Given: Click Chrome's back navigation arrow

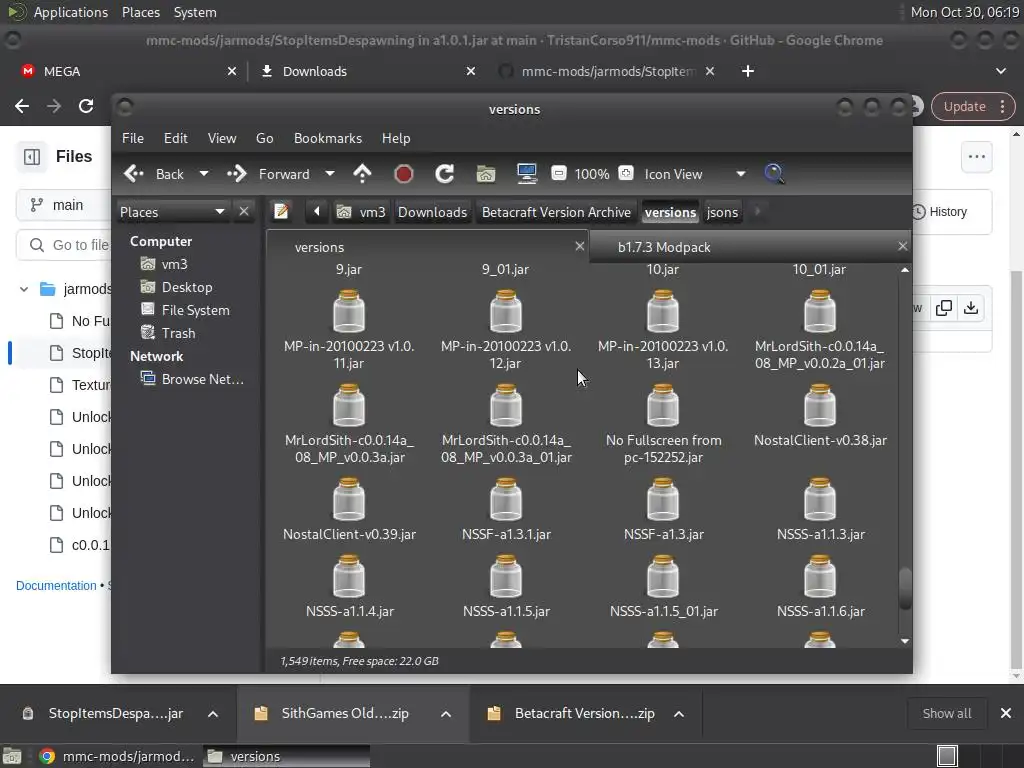Looking at the screenshot, I should pos(22,106).
